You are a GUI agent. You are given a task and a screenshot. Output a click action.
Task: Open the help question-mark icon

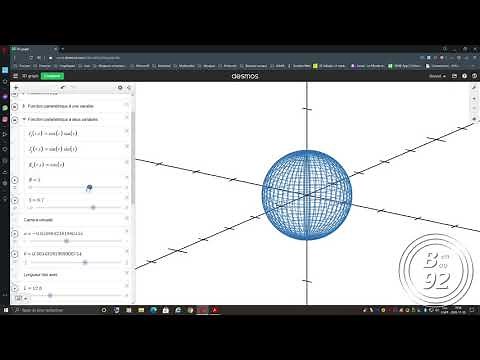click(x=464, y=76)
